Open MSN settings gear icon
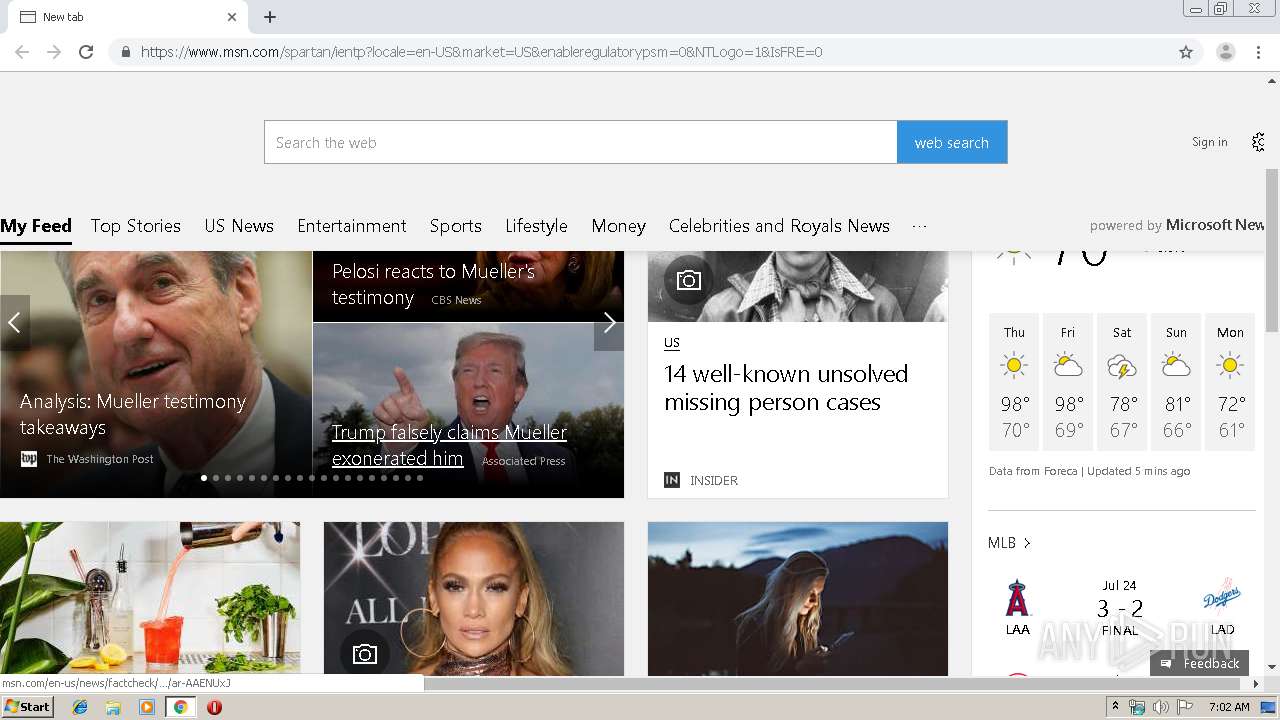The width and height of the screenshot is (1280, 720). [1258, 142]
